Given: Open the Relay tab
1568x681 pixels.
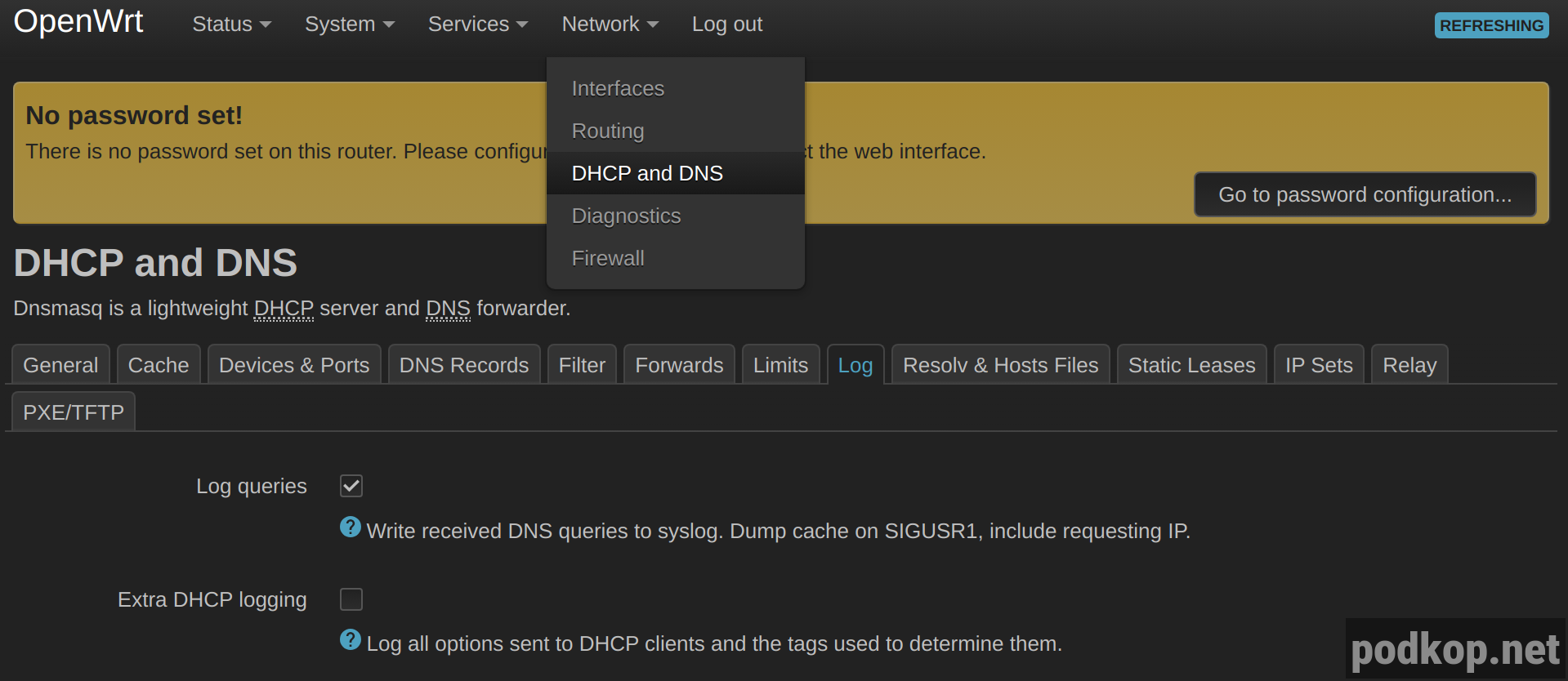Looking at the screenshot, I should point(1409,365).
